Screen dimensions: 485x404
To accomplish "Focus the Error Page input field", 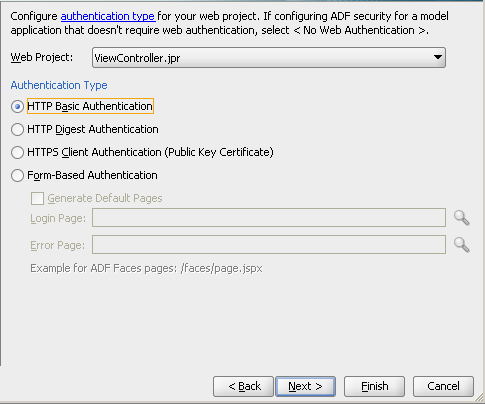I will (x=269, y=245).
